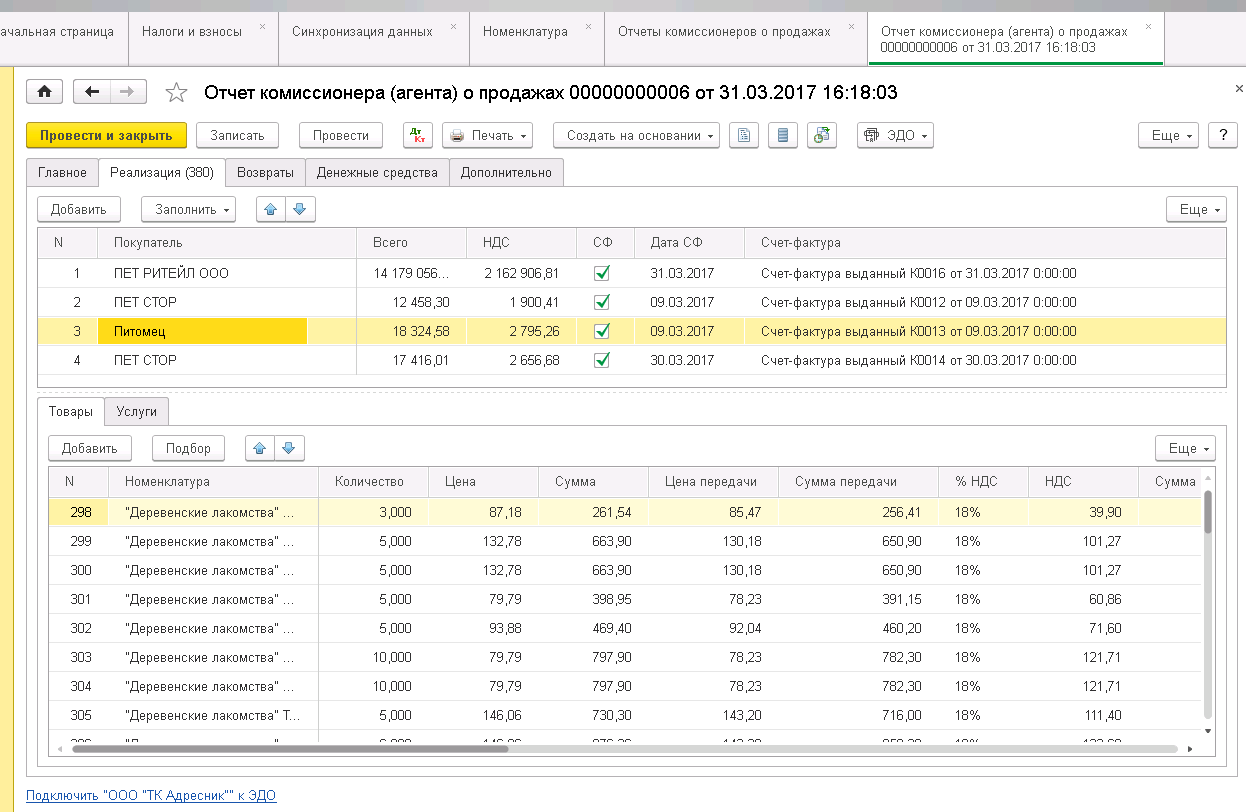Click the horizontal scrollbar of goods table
1246x812 pixels.
click(290, 748)
